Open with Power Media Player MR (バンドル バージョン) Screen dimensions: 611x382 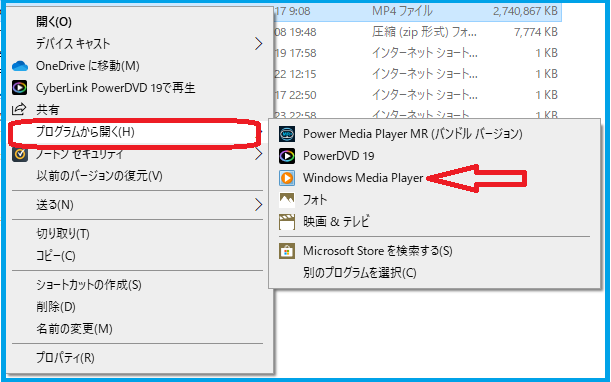[x=413, y=134]
